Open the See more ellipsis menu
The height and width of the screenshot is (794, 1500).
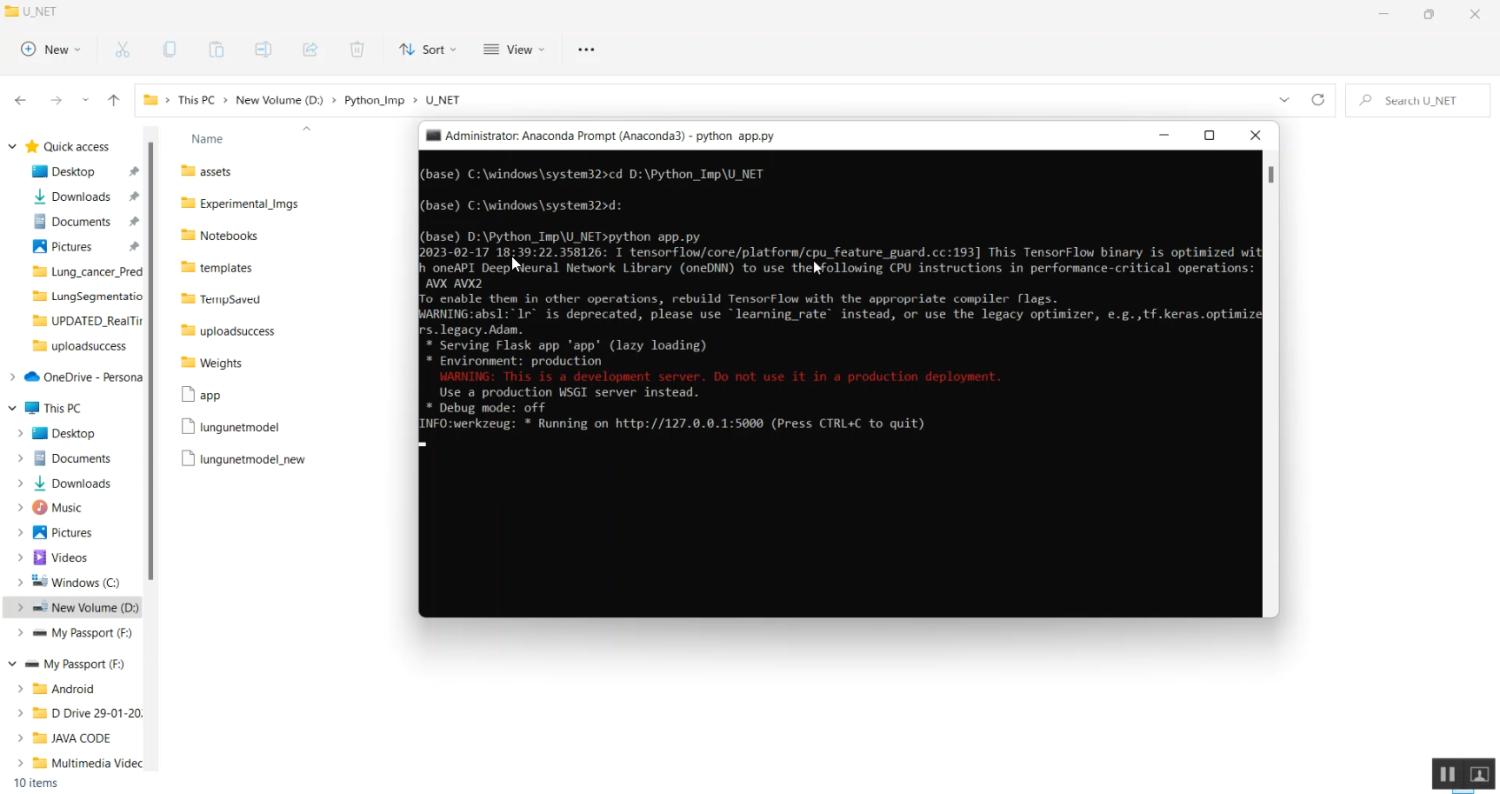[586, 49]
